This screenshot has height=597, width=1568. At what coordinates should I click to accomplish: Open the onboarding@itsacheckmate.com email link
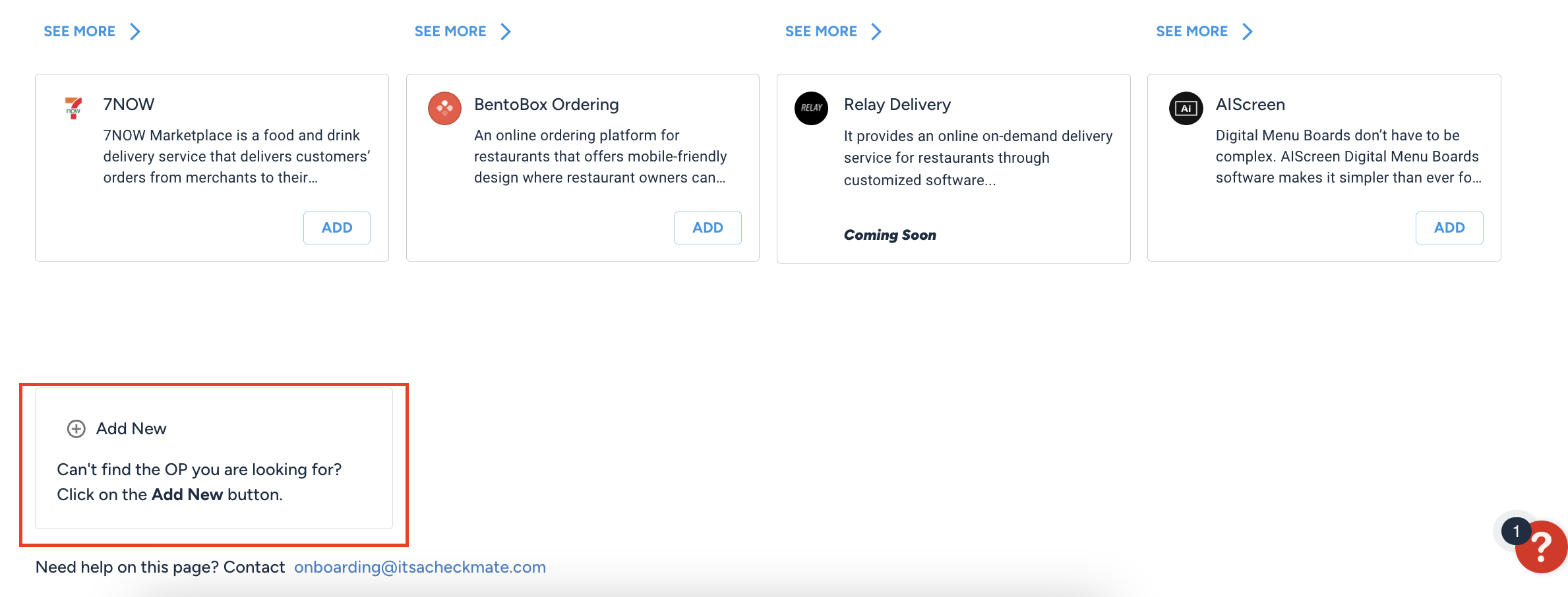[420, 567]
